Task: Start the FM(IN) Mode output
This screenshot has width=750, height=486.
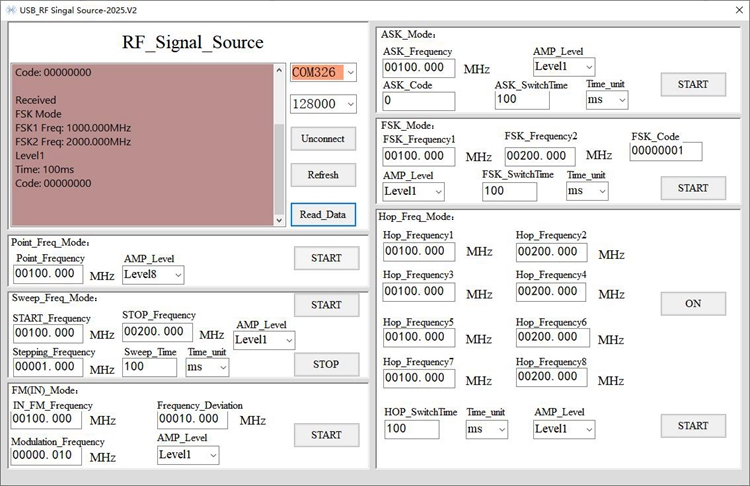Action: [326, 435]
